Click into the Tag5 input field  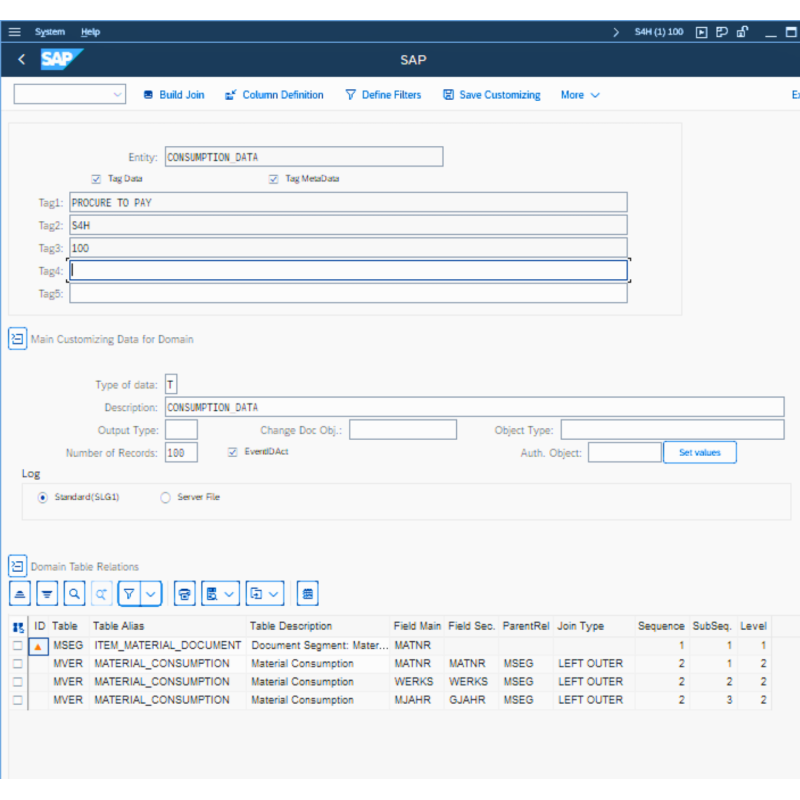(x=348, y=294)
